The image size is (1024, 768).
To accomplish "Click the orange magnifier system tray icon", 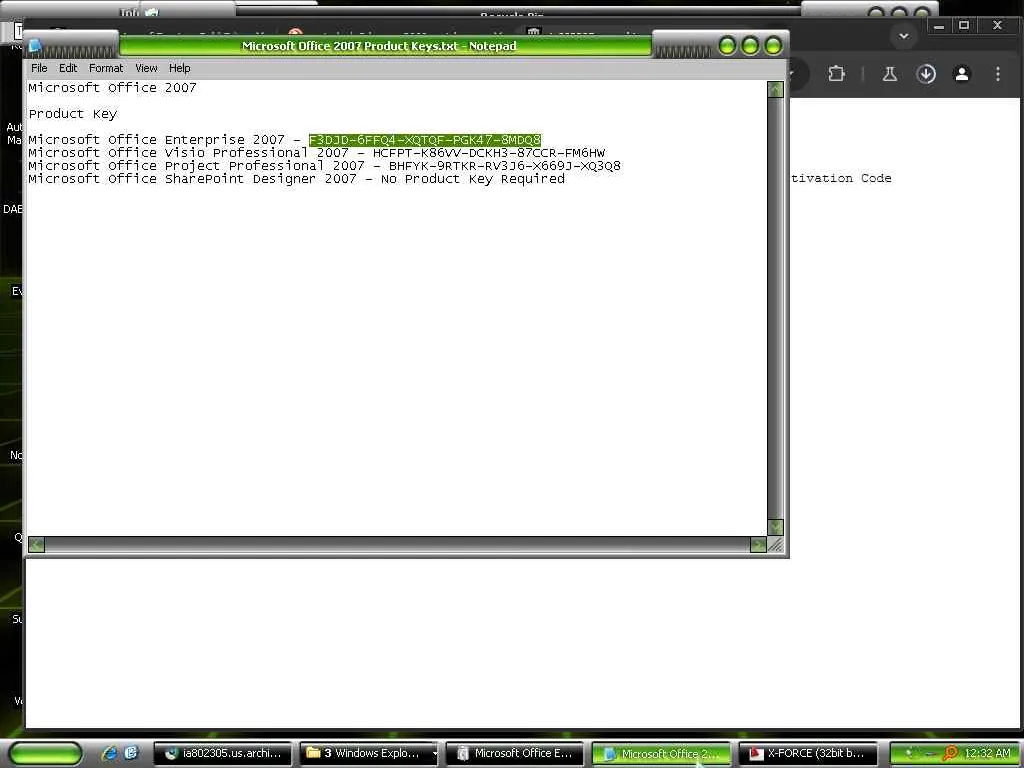I will coord(950,754).
